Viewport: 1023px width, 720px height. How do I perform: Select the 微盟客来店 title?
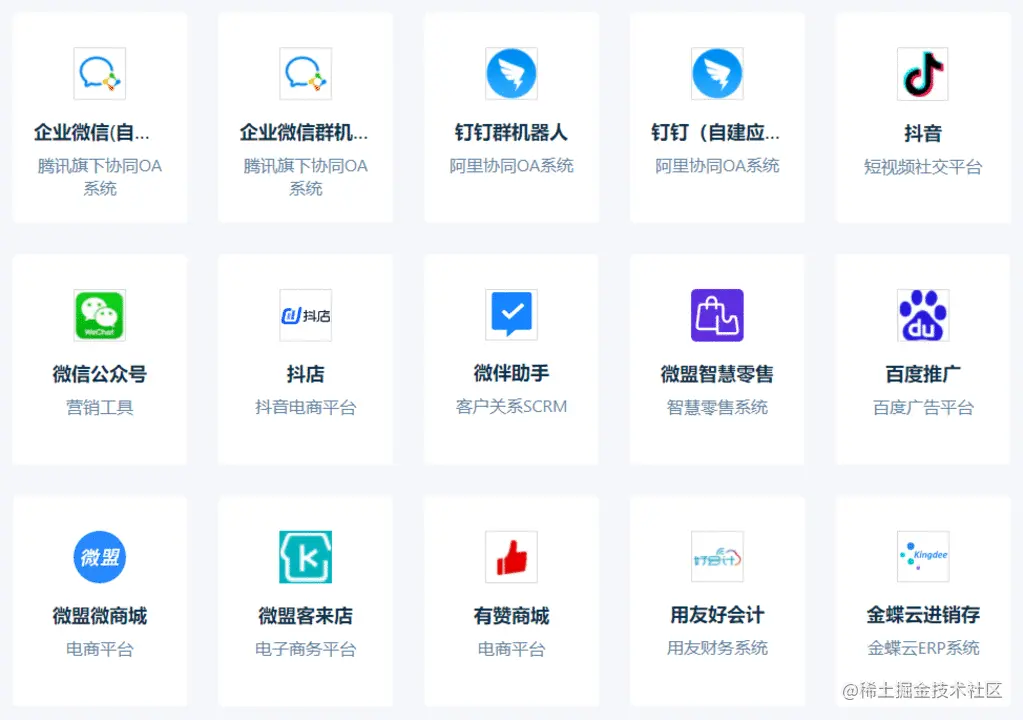click(x=305, y=616)
